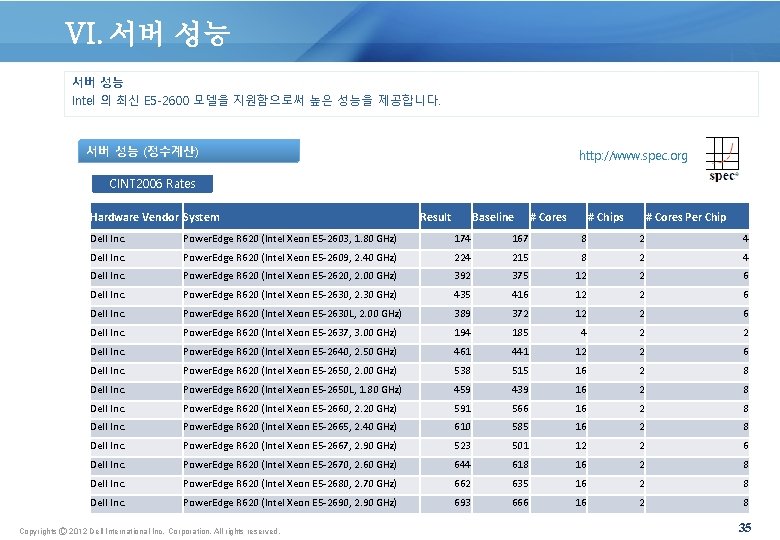Click the Result value 610
Image resolution: width=780 pixels, height=540 pixels.
pos(462,427)
